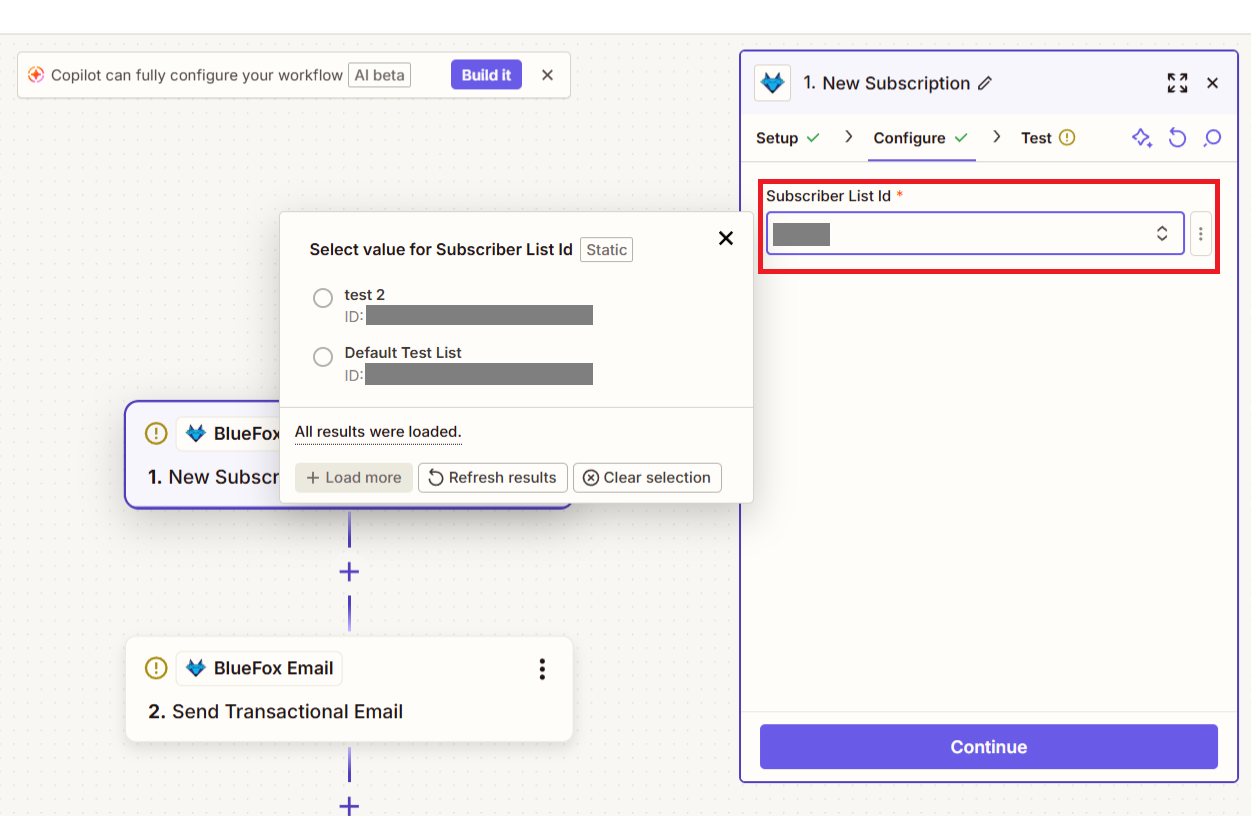Click the plus icon between the two workflow steps

click(x=348, y=571)
